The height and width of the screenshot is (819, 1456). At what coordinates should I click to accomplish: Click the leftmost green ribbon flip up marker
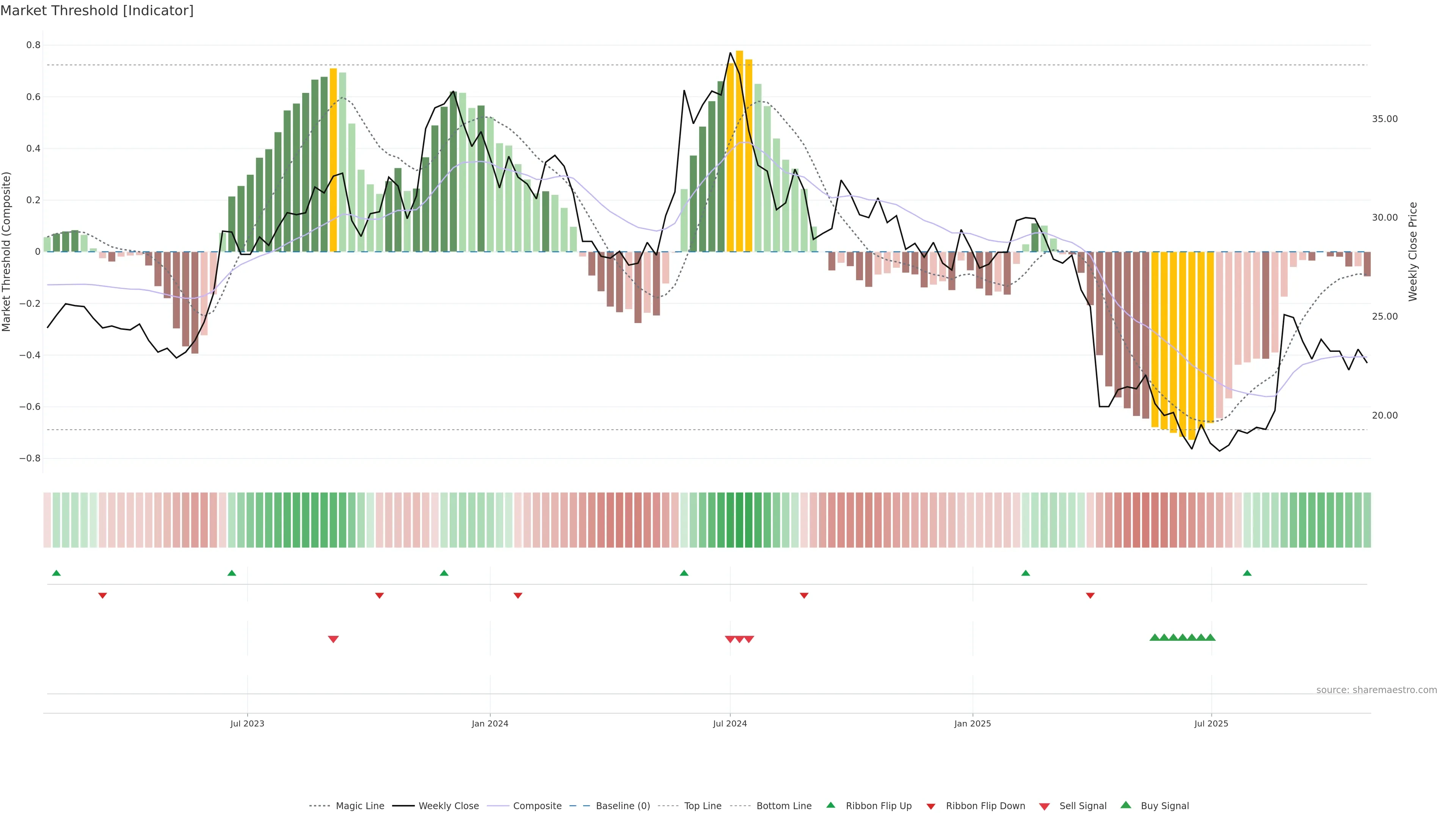pyautogui.click(x=56, y=573)
